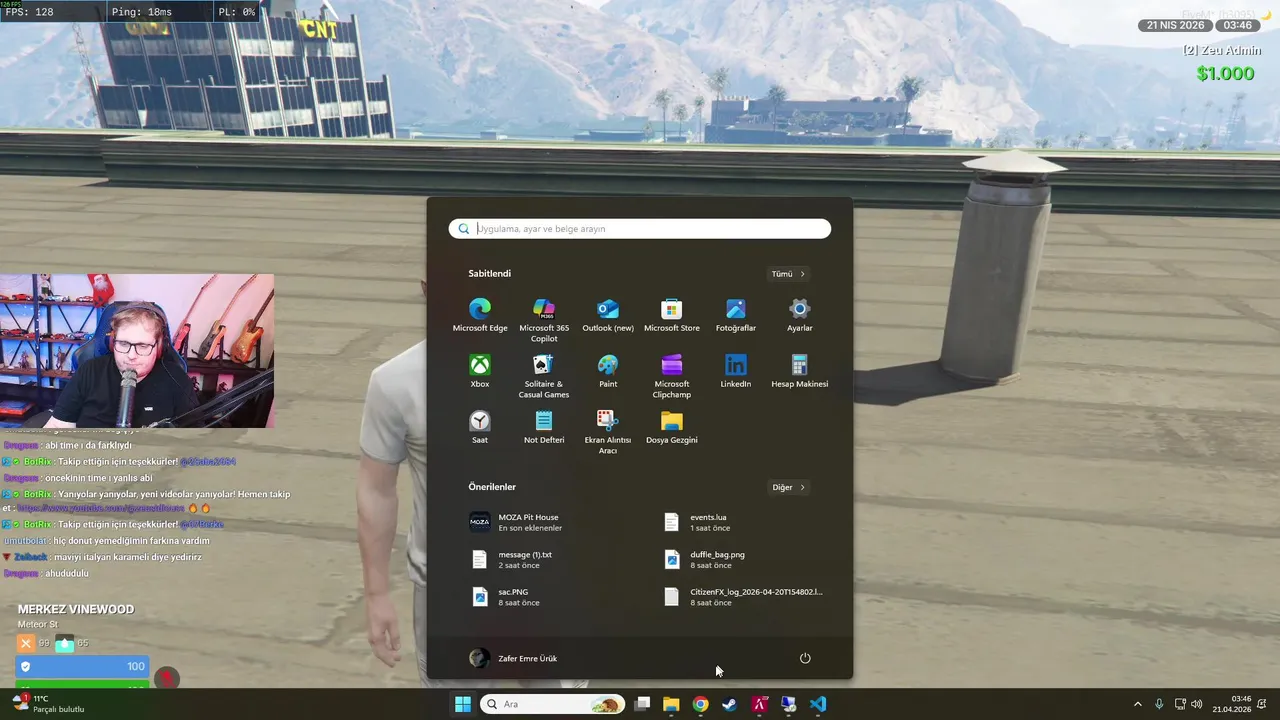
Task: Open Outlook (new) app
Action: point(608,315)
